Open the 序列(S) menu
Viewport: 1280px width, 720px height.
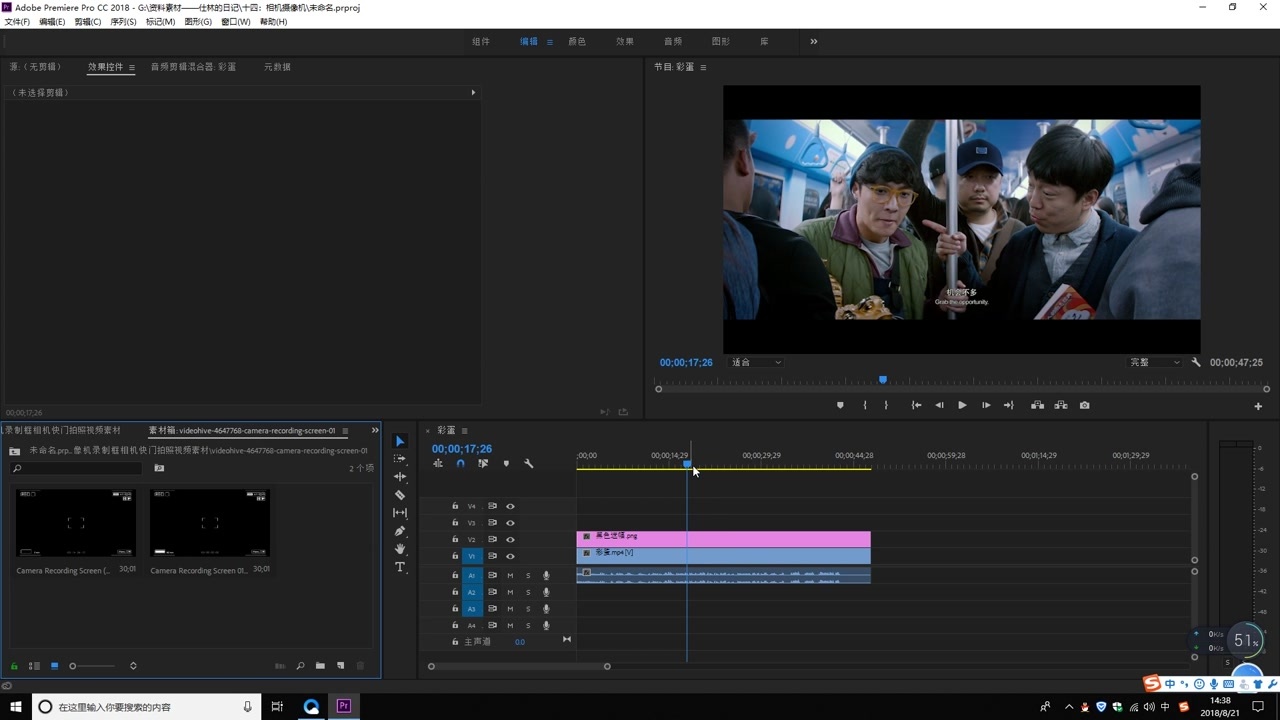point(123,21)
